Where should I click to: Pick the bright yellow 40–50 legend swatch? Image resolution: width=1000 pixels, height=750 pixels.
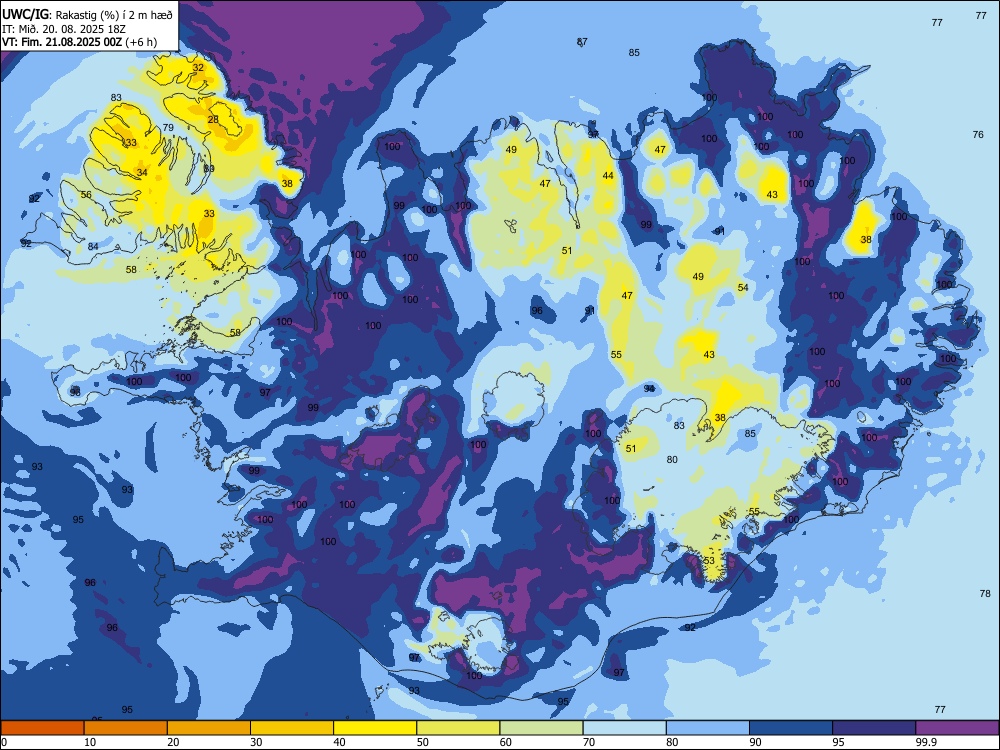pos(375,728)
